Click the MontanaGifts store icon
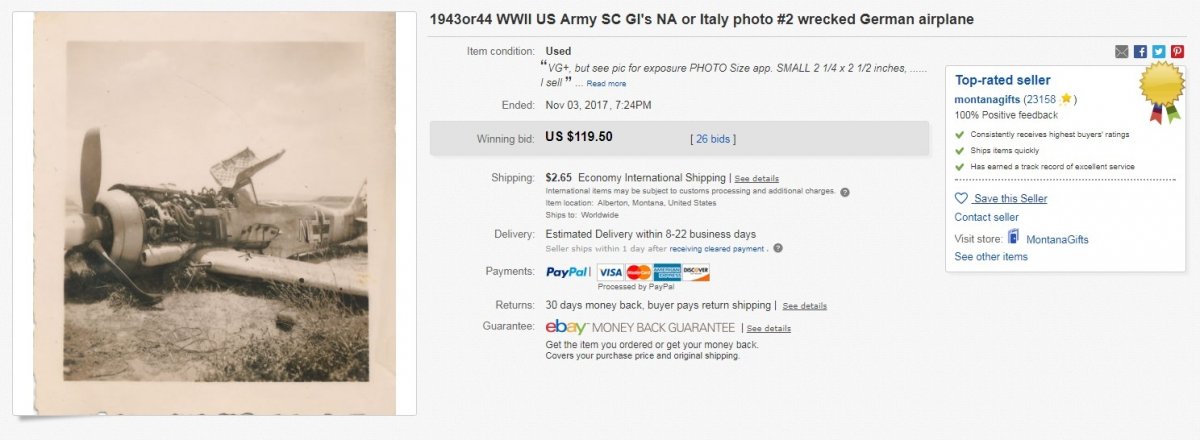 pos(1014,238)
